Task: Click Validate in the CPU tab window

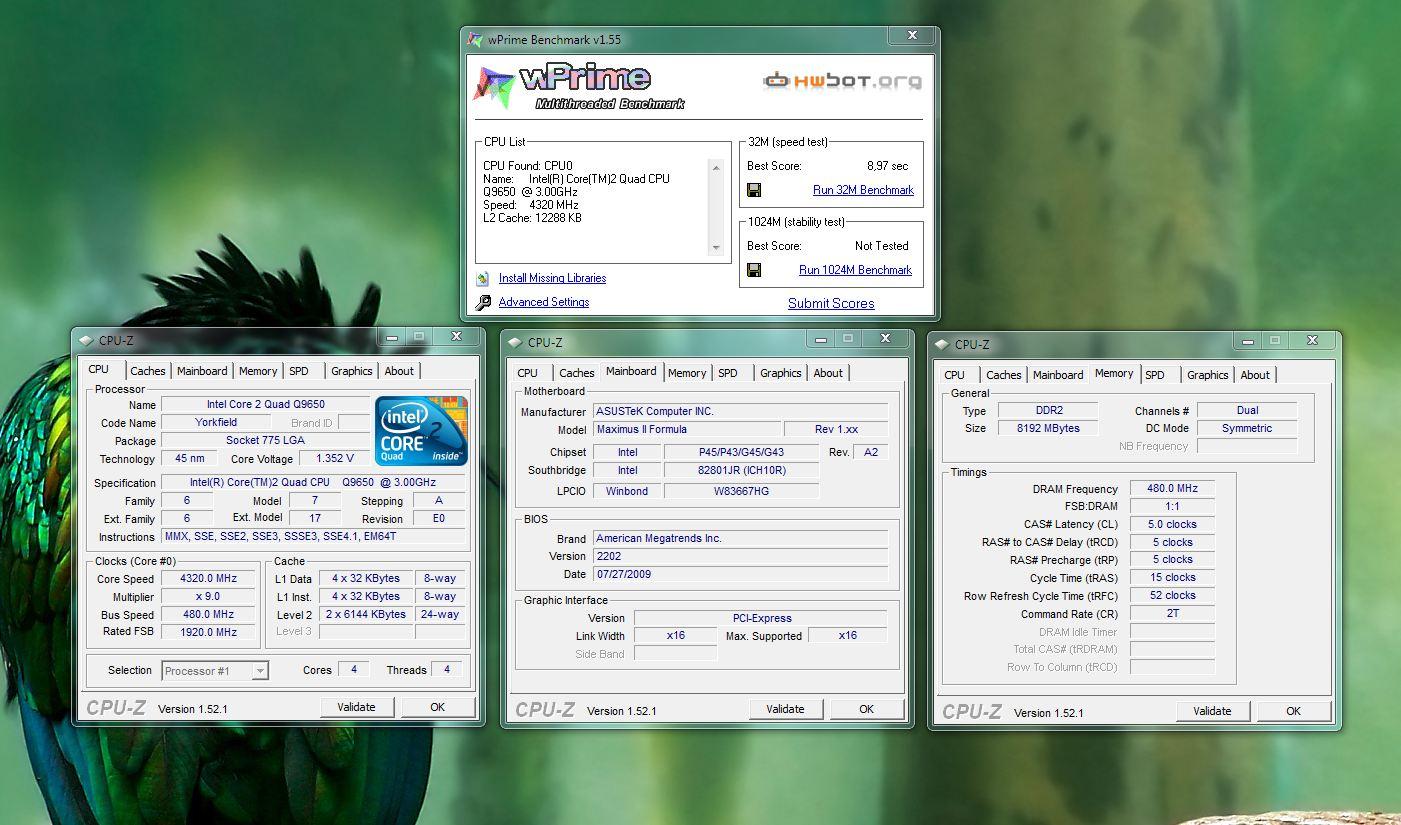Action: (x=356, y=707)
